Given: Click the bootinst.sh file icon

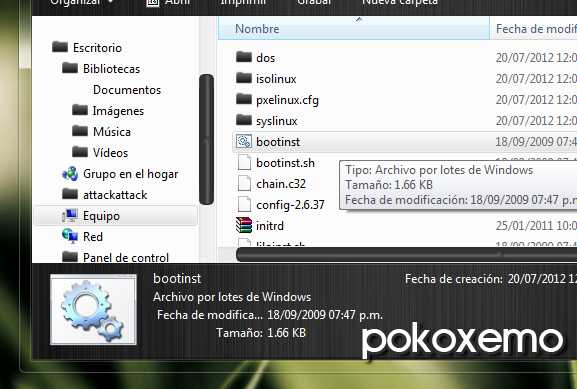Looking at the screenshot, I should click(x=244, y=162).
